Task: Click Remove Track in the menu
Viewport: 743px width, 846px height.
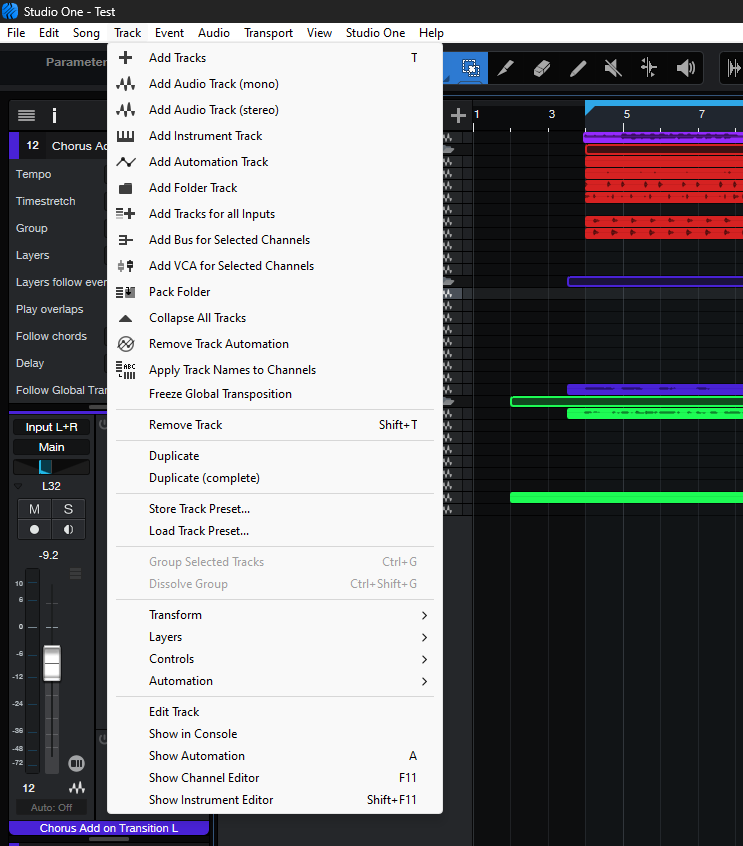Action: pyautogui.click(x=185, y=425)
